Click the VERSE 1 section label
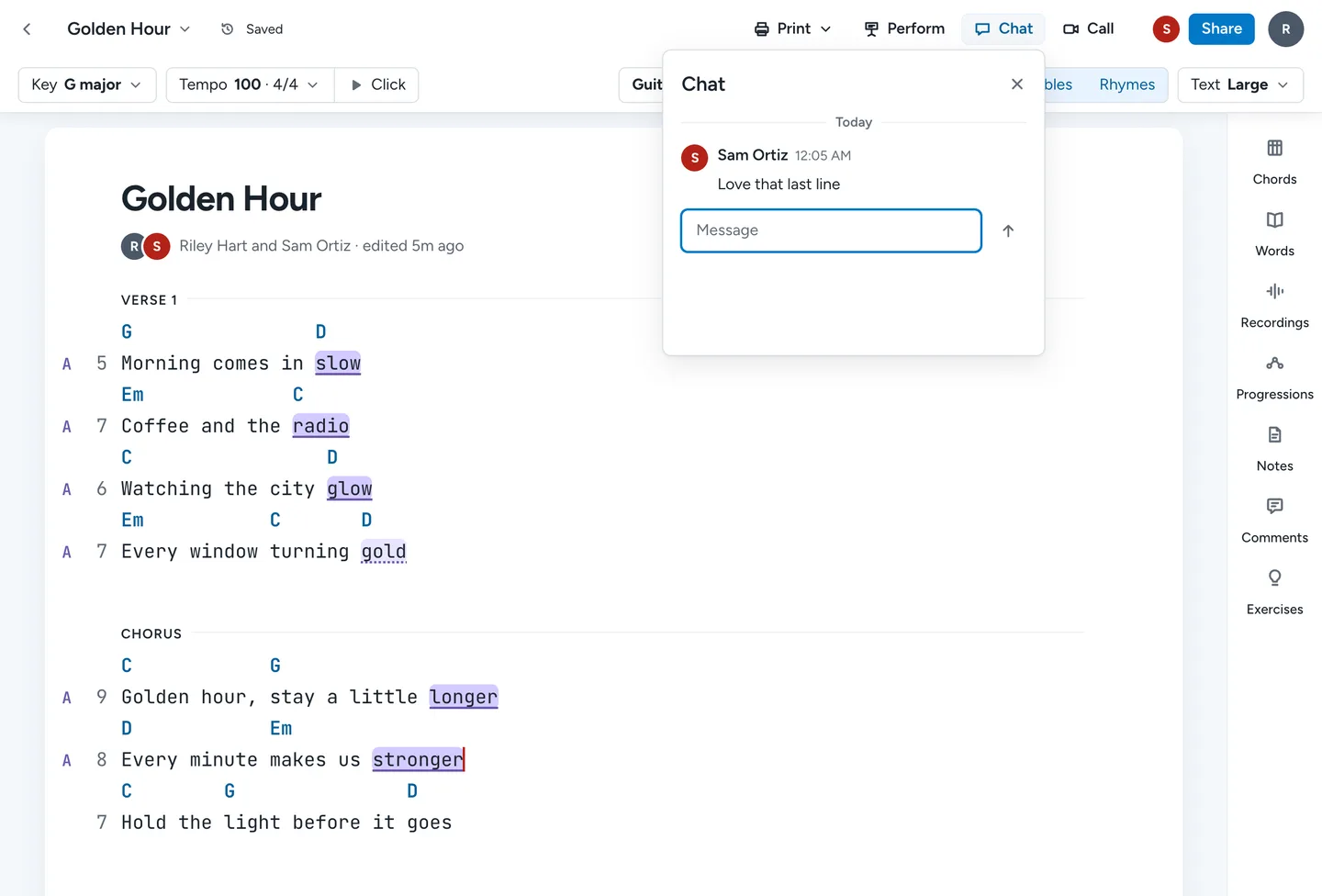Screen dimensions: 1322x896 click(149, 300)
